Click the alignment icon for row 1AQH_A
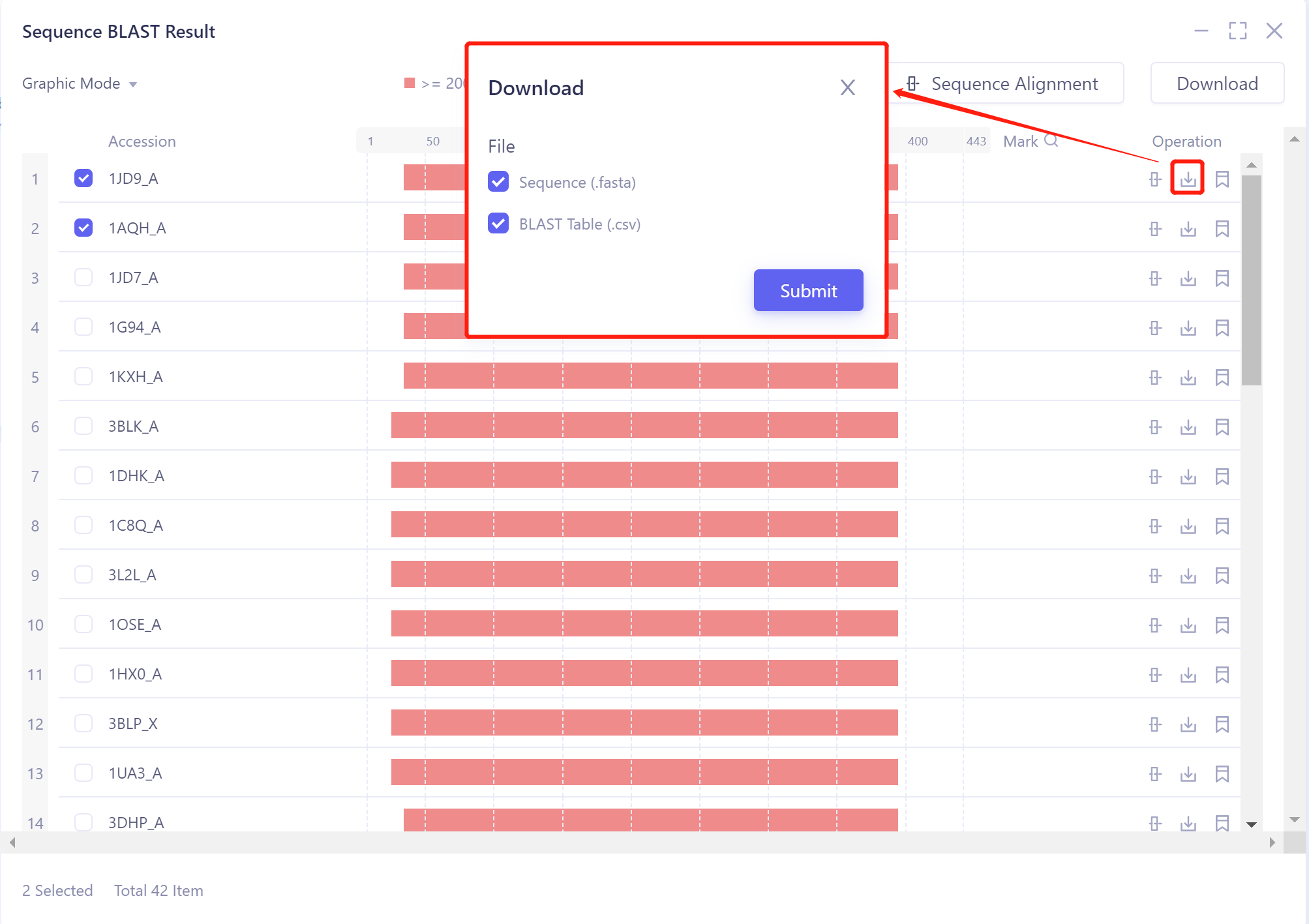 (1155, 229)
